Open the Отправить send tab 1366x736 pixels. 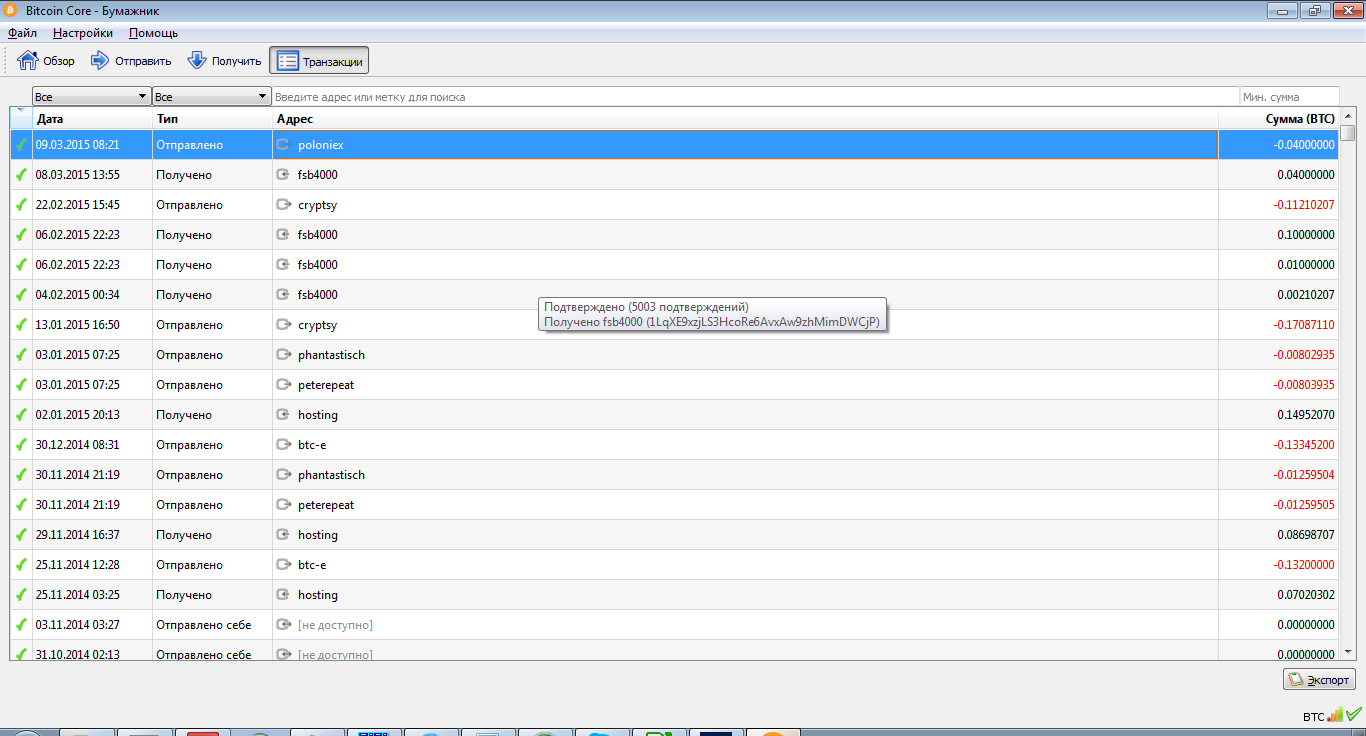(x=131, y=61)
